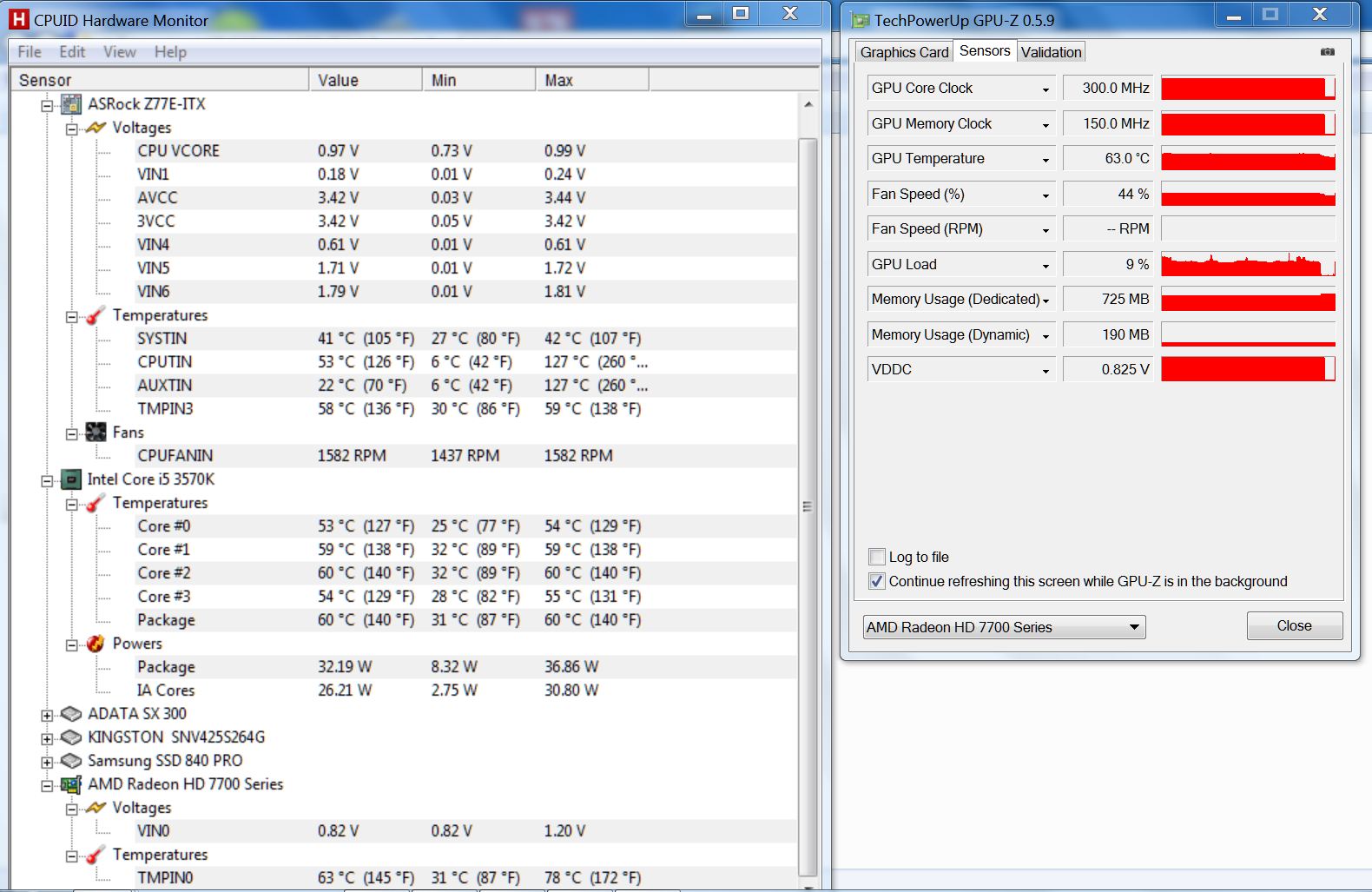Click the Close button in GPU-Z
Viewport: 1372px width, 892px height.
(1295, 626)
